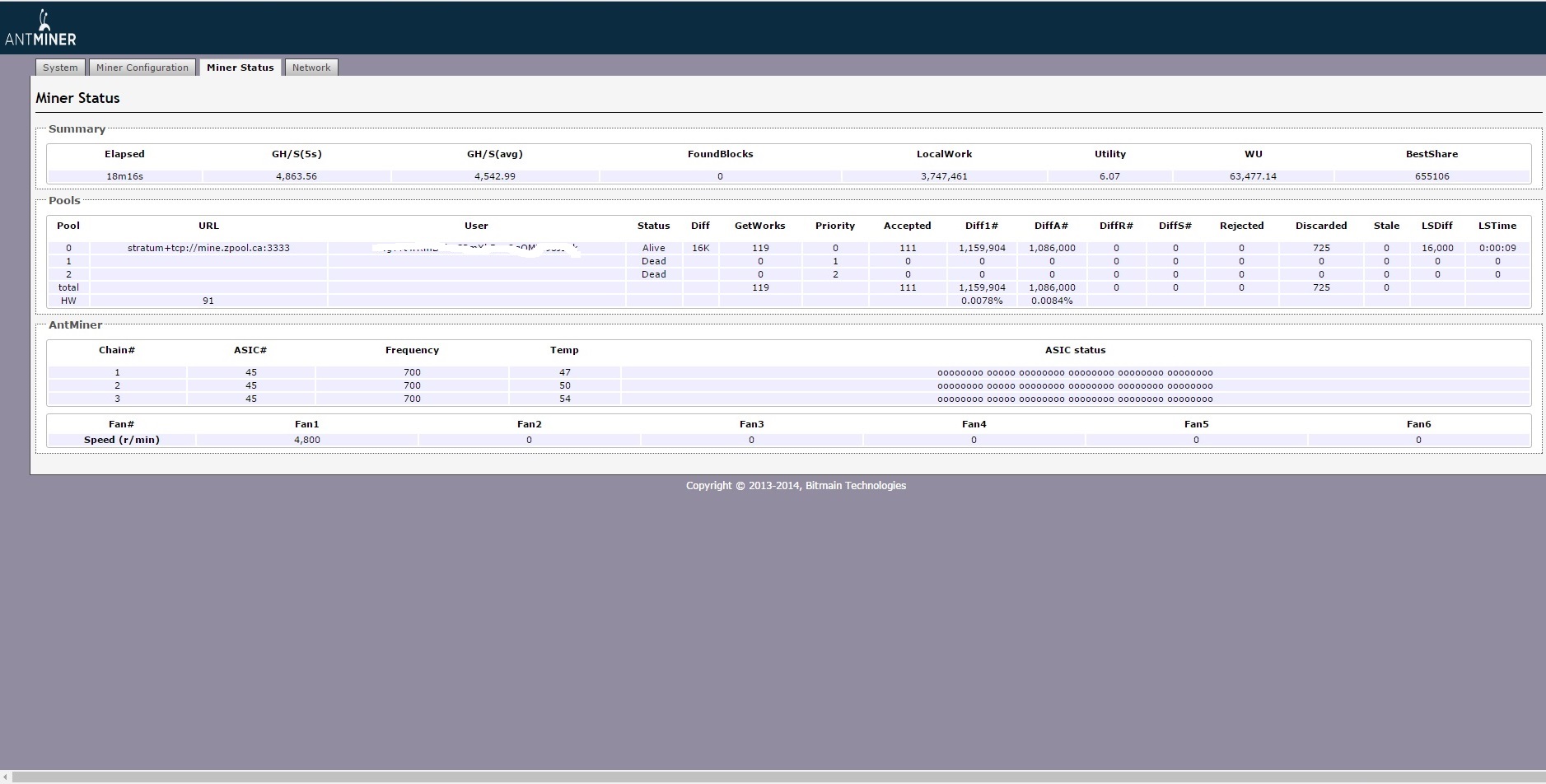Click the horizontal scrollbar's left arrow
The height and width of the screenshot is (784, 1546).
coord(6,777)
